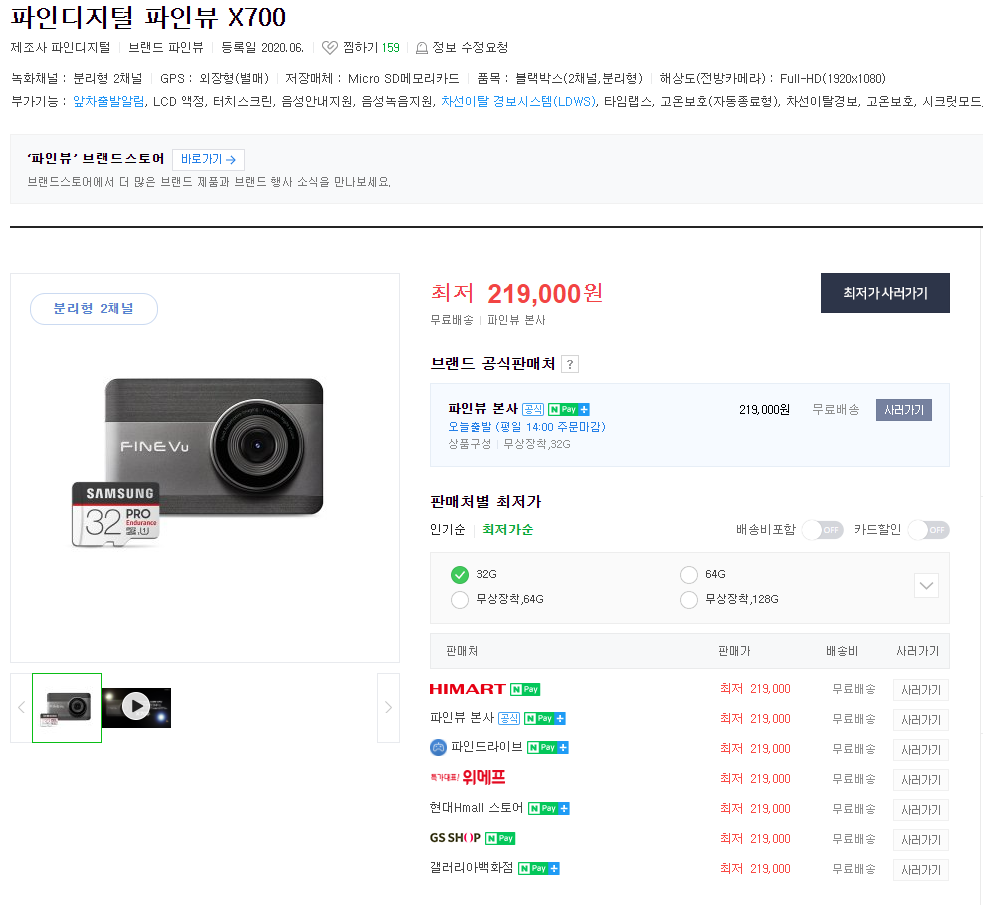Click 사러가기 for the 현대Hmall 스토어 row
Image resolution: width=983 pixels, height=905 pixels.
(x=920, y=810)
